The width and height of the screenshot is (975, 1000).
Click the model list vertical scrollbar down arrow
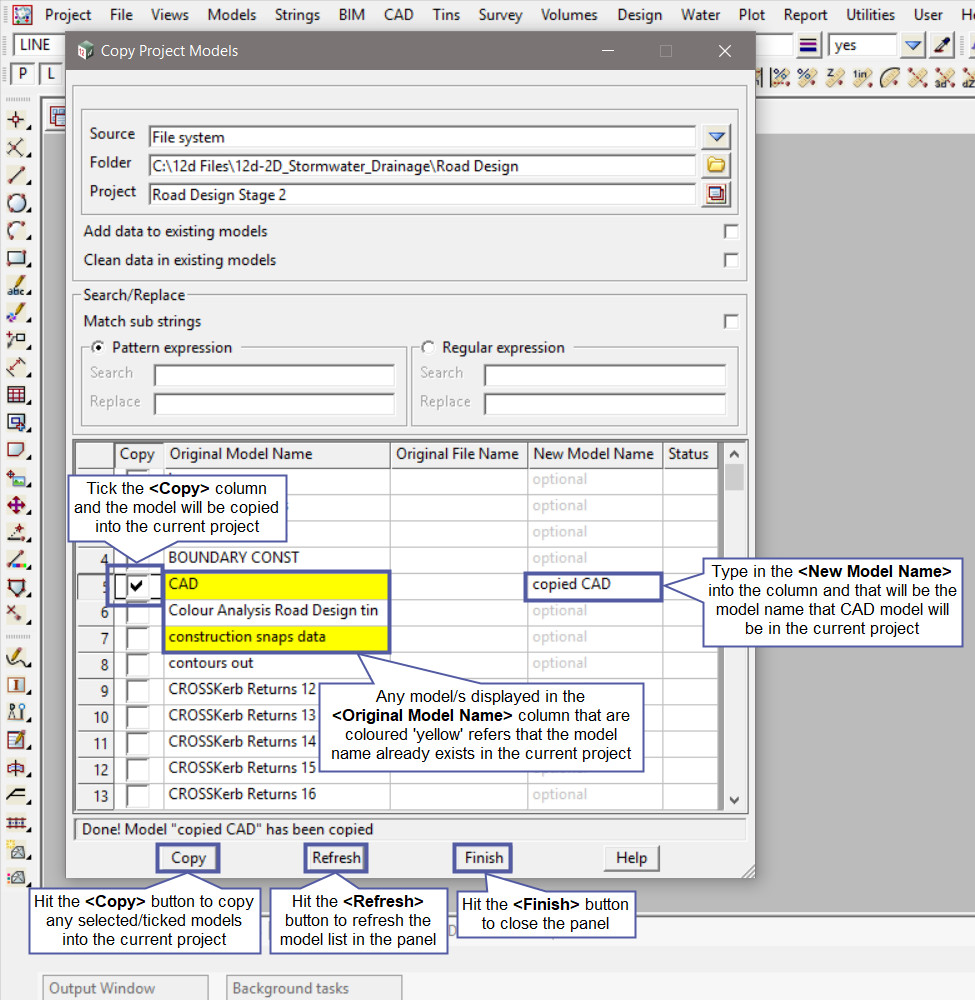tap(735, 799)
